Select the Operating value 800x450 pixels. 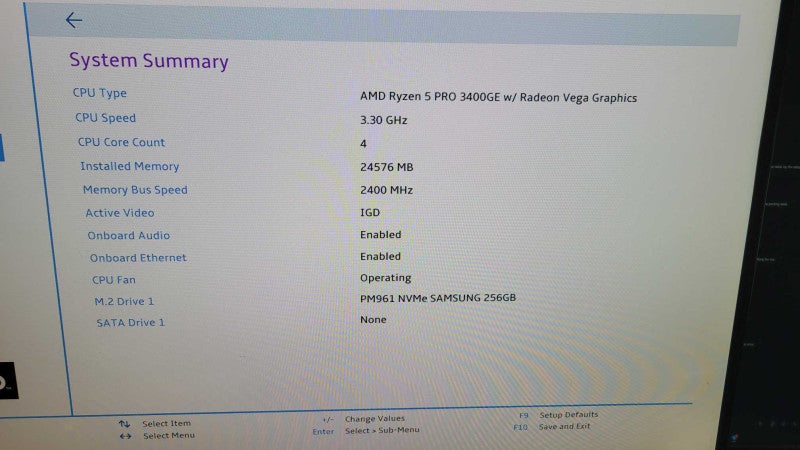coord(386,278)
